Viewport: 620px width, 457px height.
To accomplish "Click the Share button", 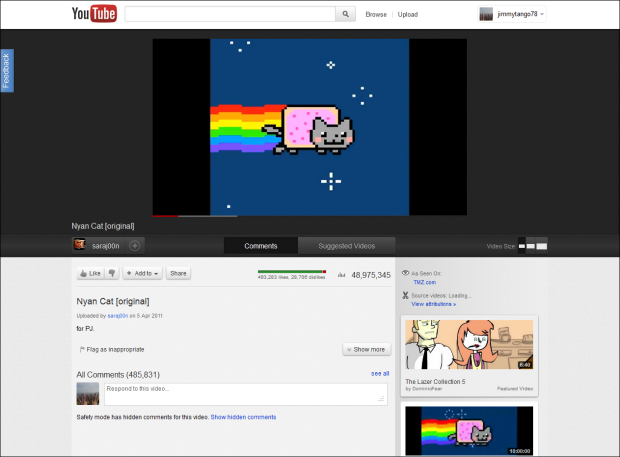I will click(x=178, y=273).
